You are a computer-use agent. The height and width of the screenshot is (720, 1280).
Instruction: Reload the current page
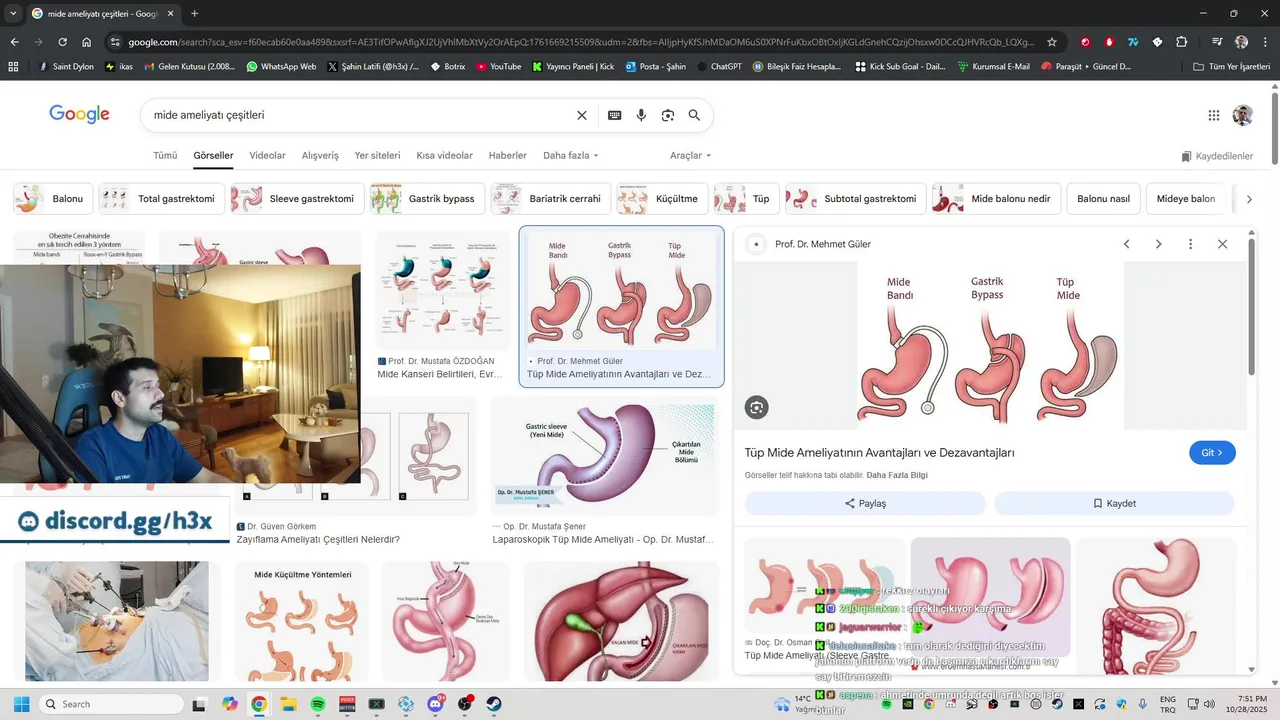pos(63,42)
